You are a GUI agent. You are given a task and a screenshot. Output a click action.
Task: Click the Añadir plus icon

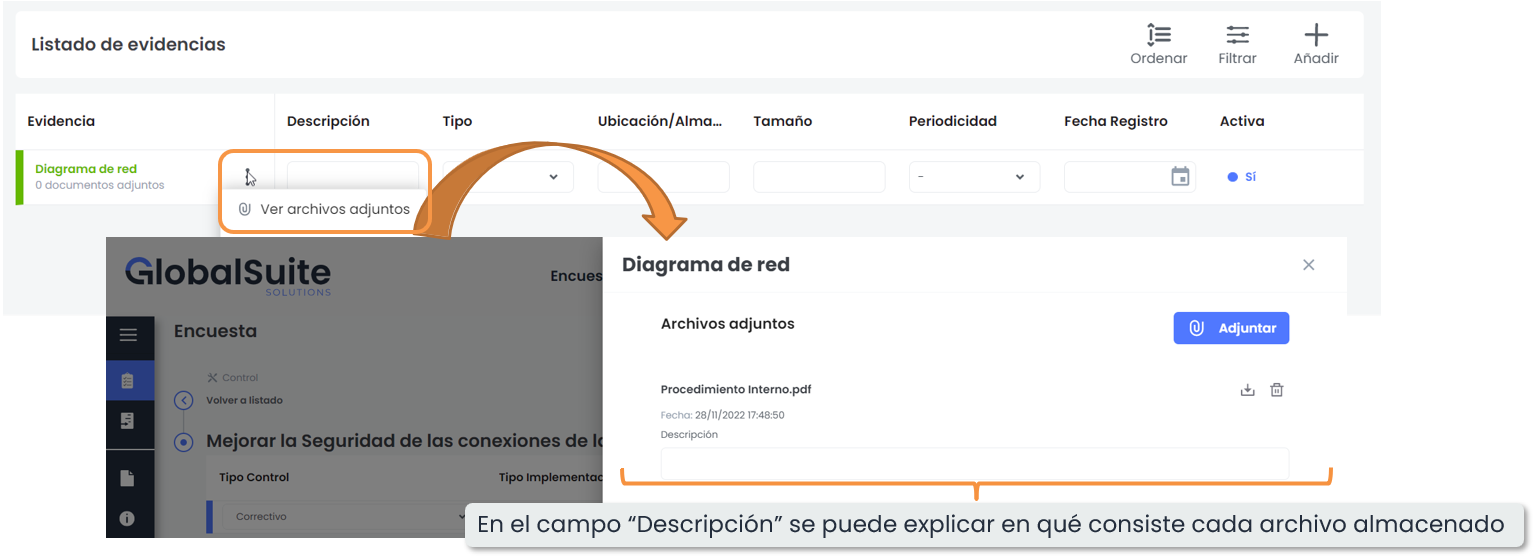(1316, 36)
